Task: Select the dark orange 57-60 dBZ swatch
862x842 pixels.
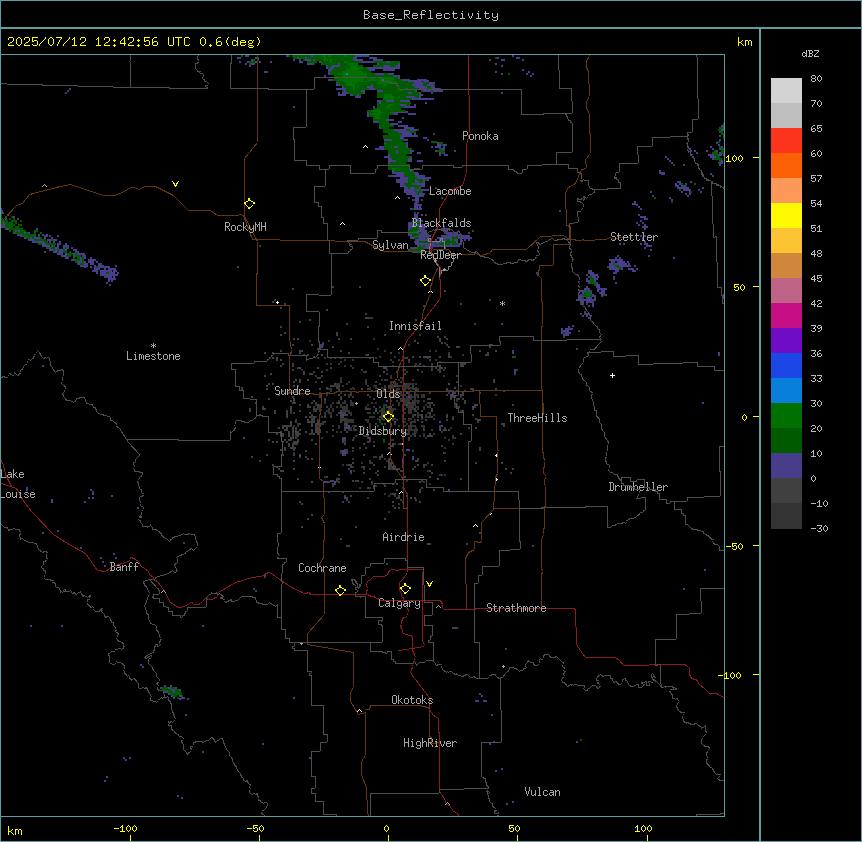Action: click(x=786, y=165)
